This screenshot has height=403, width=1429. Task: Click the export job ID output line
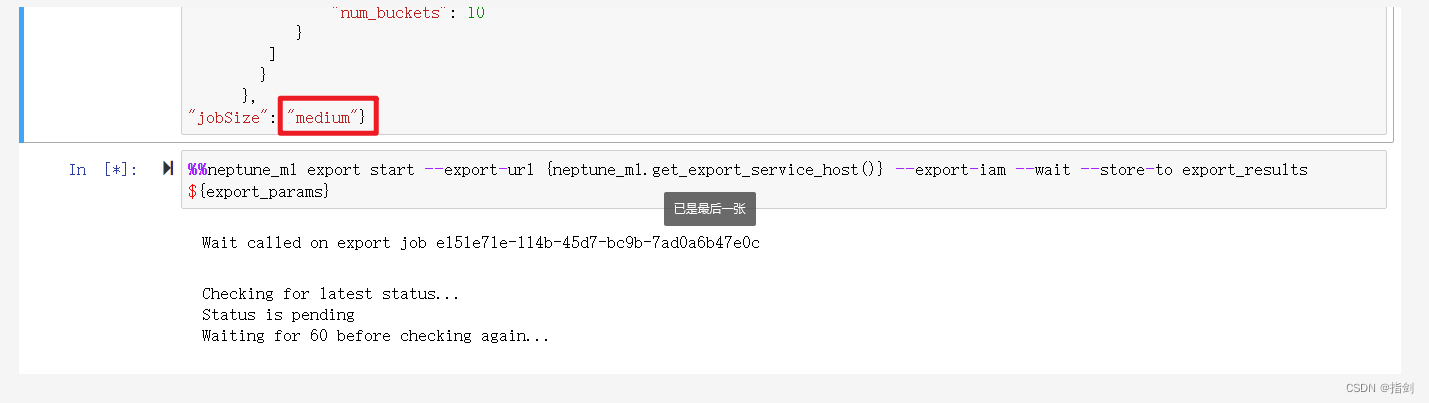[481, 243]
